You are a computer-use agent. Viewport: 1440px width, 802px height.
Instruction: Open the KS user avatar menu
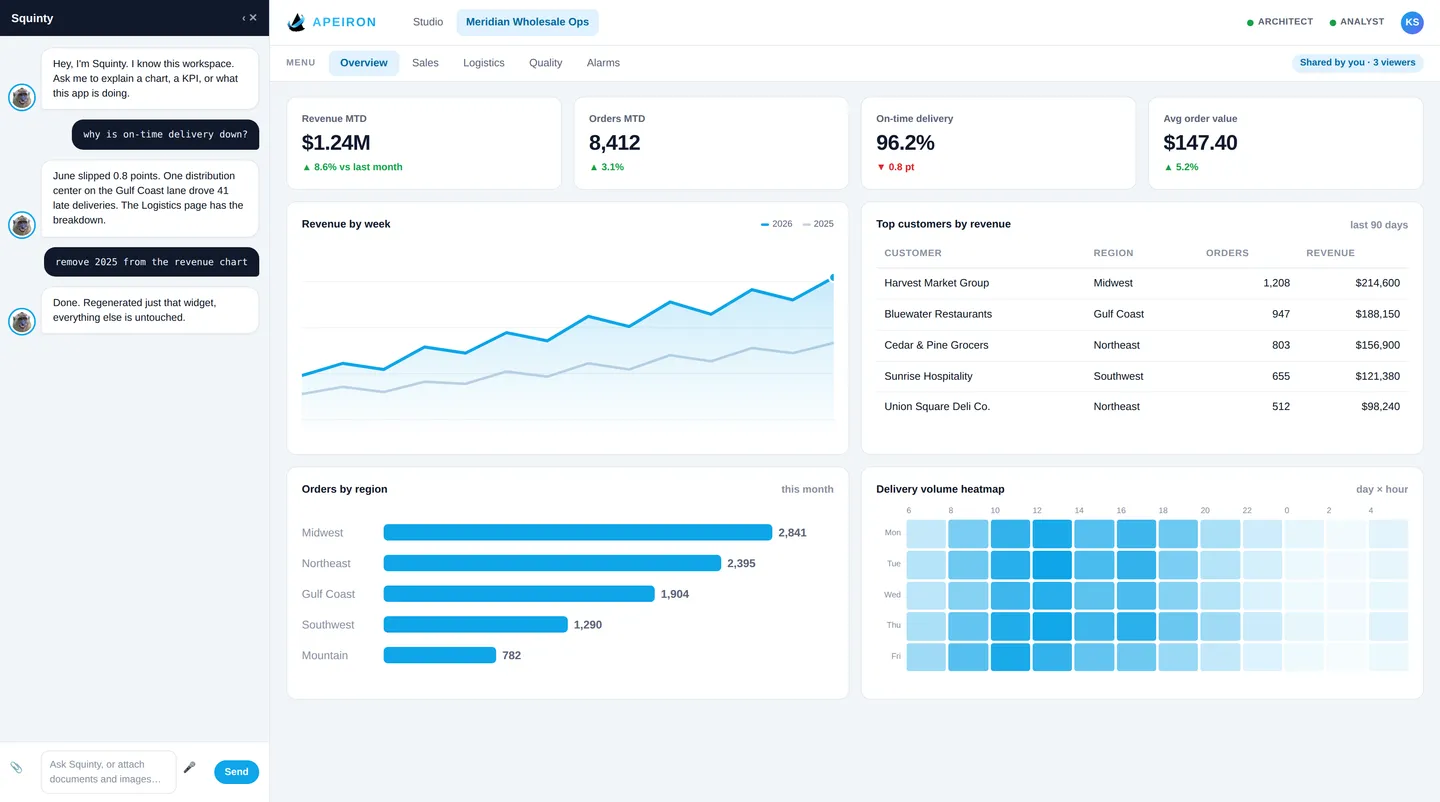tap(1412, 22)
